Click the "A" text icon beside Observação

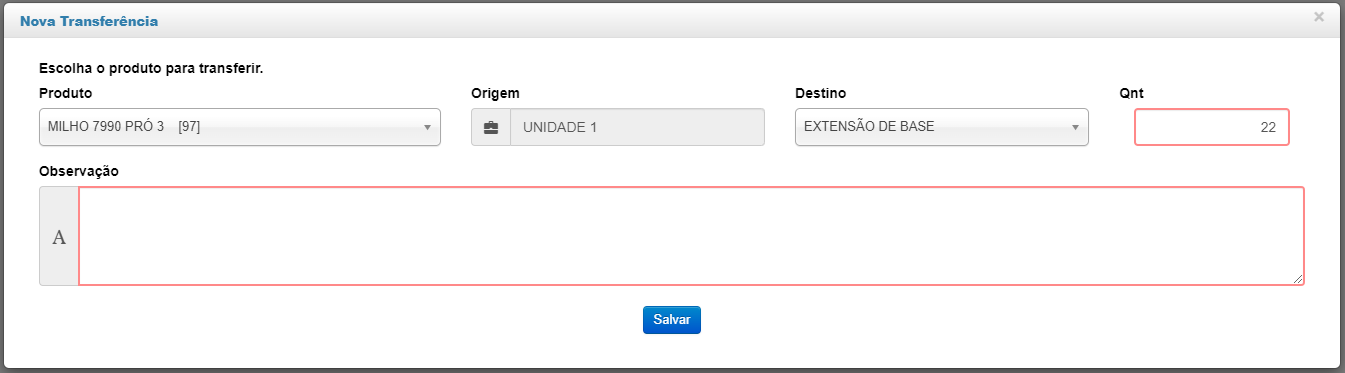pos(59,237)
